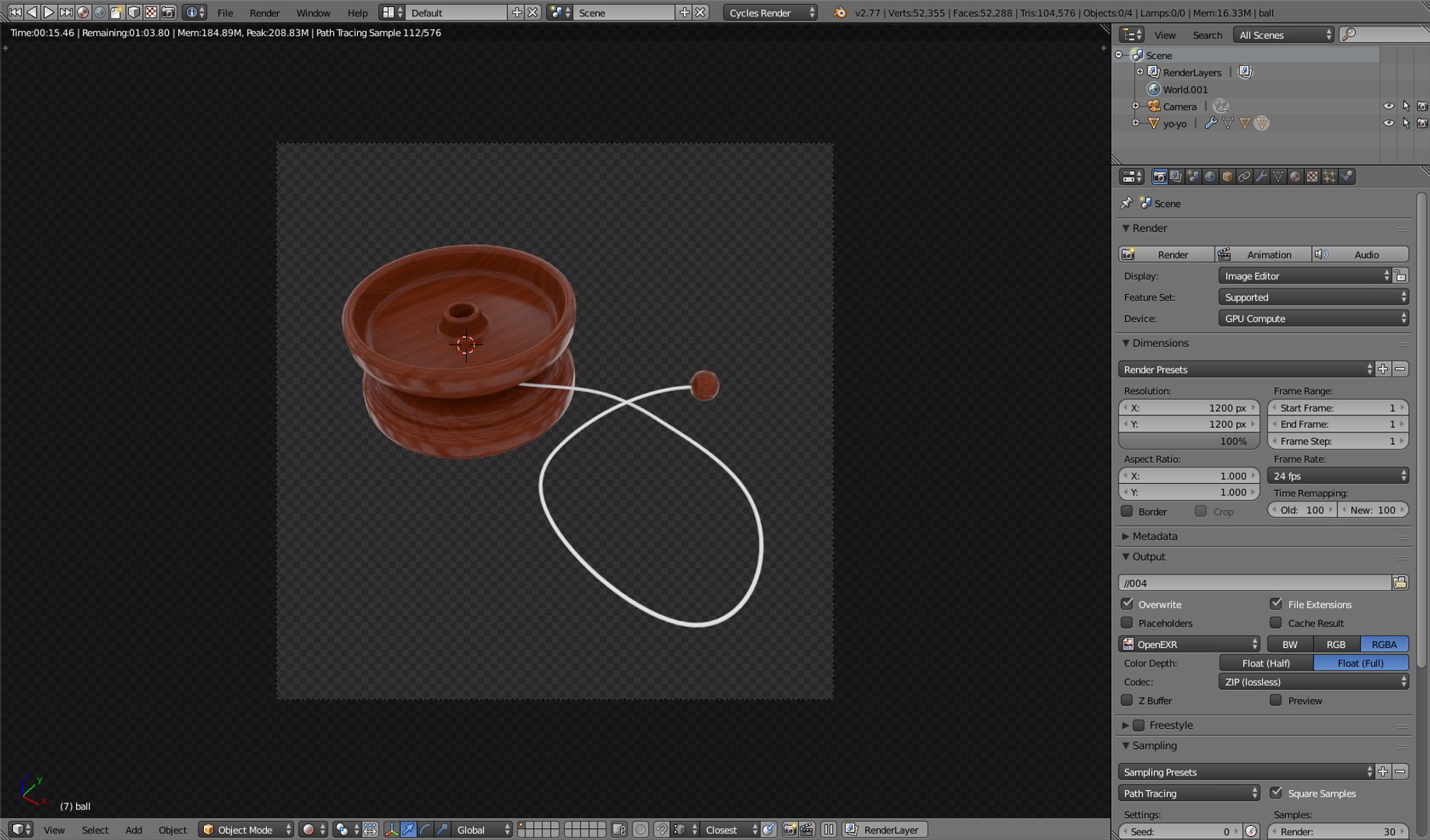Image resolution: width=1430 pixels, height=840 pixels.
Task: Toggle File Extensions checkbox
Action: pos(1276,604)
